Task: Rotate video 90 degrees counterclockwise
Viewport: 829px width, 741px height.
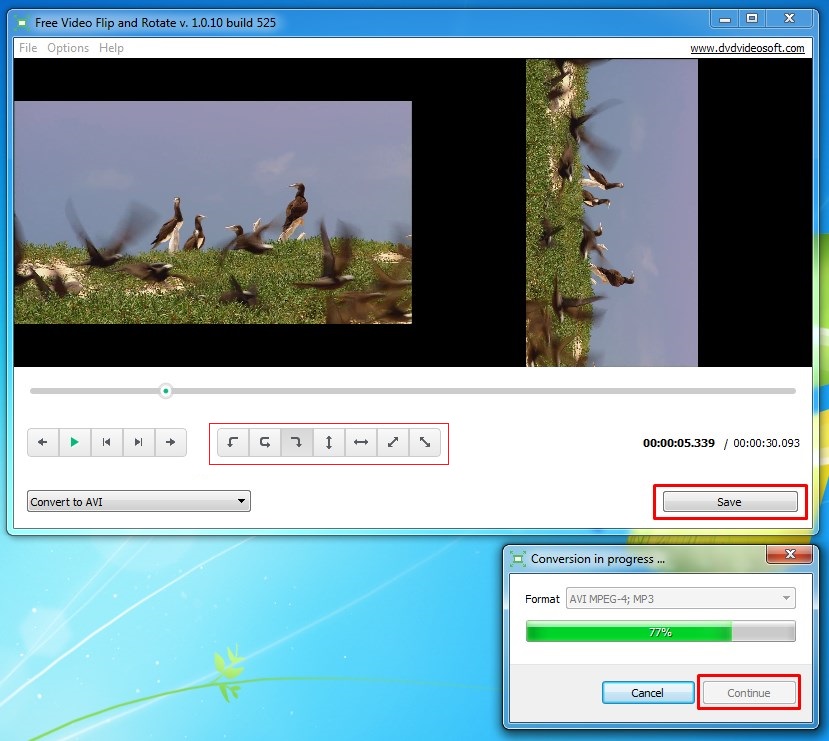Action: pos(233,442)
